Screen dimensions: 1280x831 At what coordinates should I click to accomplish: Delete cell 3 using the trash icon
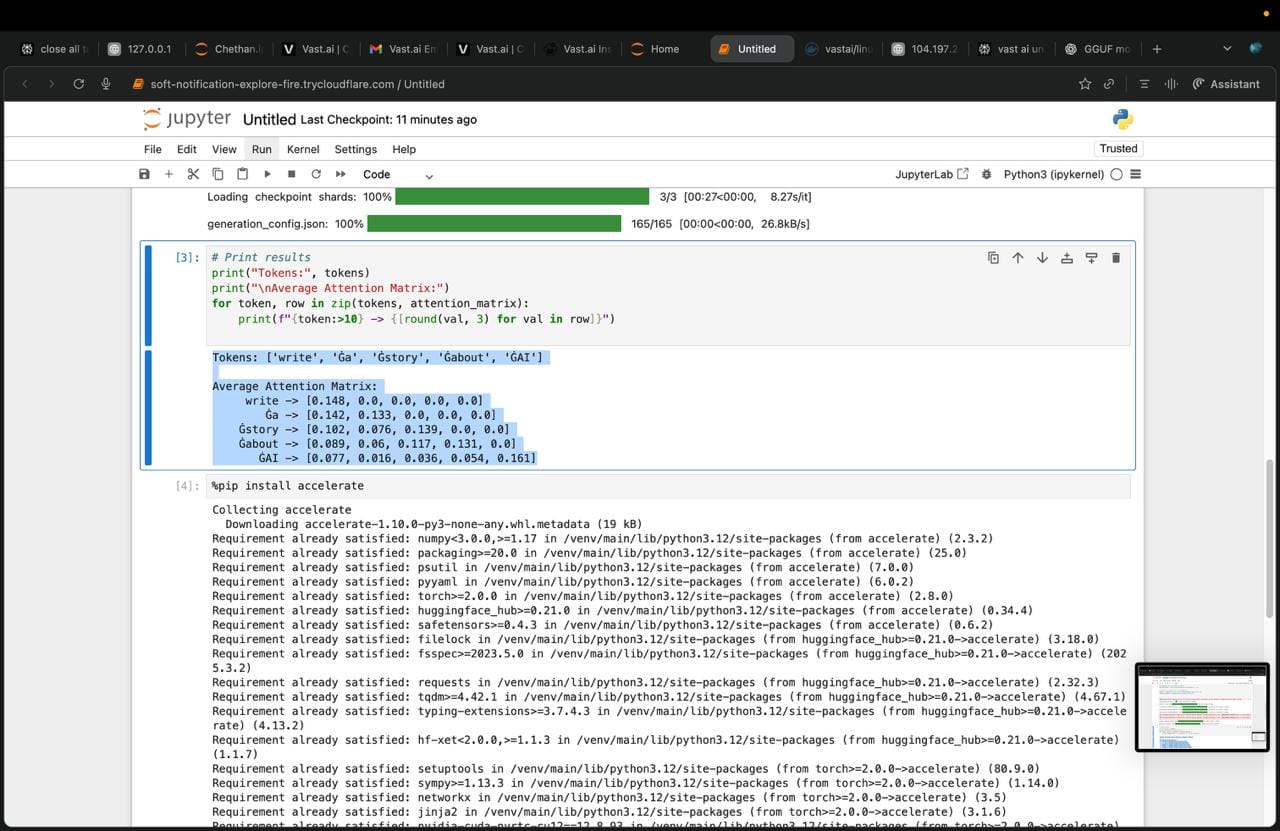[1116, 258]
